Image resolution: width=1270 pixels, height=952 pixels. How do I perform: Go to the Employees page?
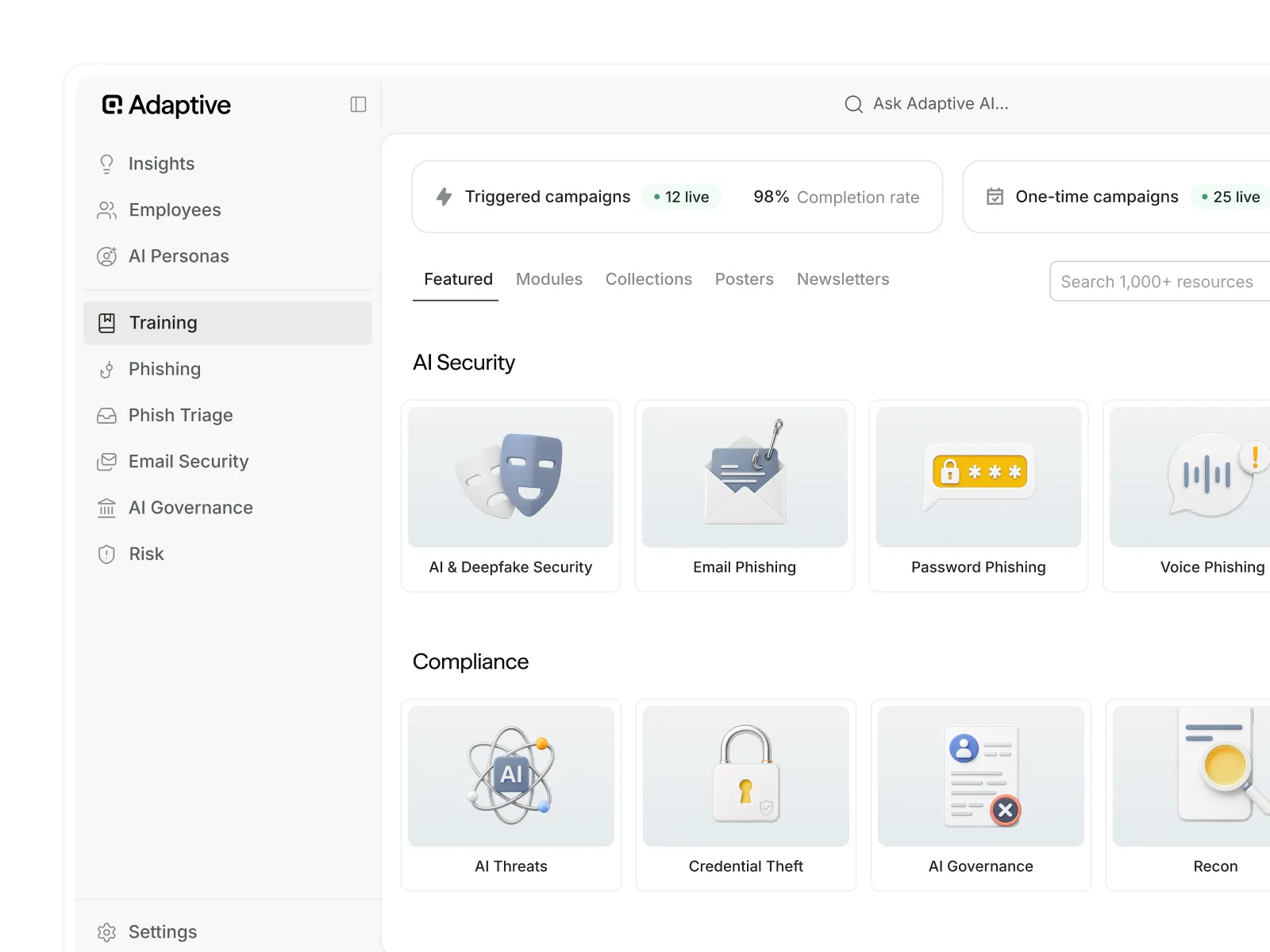coord(228,210)
